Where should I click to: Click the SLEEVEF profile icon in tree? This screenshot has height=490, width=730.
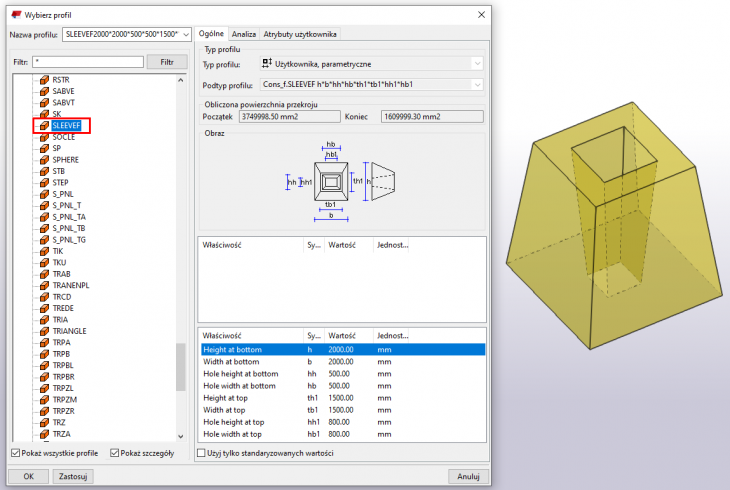[x=43, y=126]
